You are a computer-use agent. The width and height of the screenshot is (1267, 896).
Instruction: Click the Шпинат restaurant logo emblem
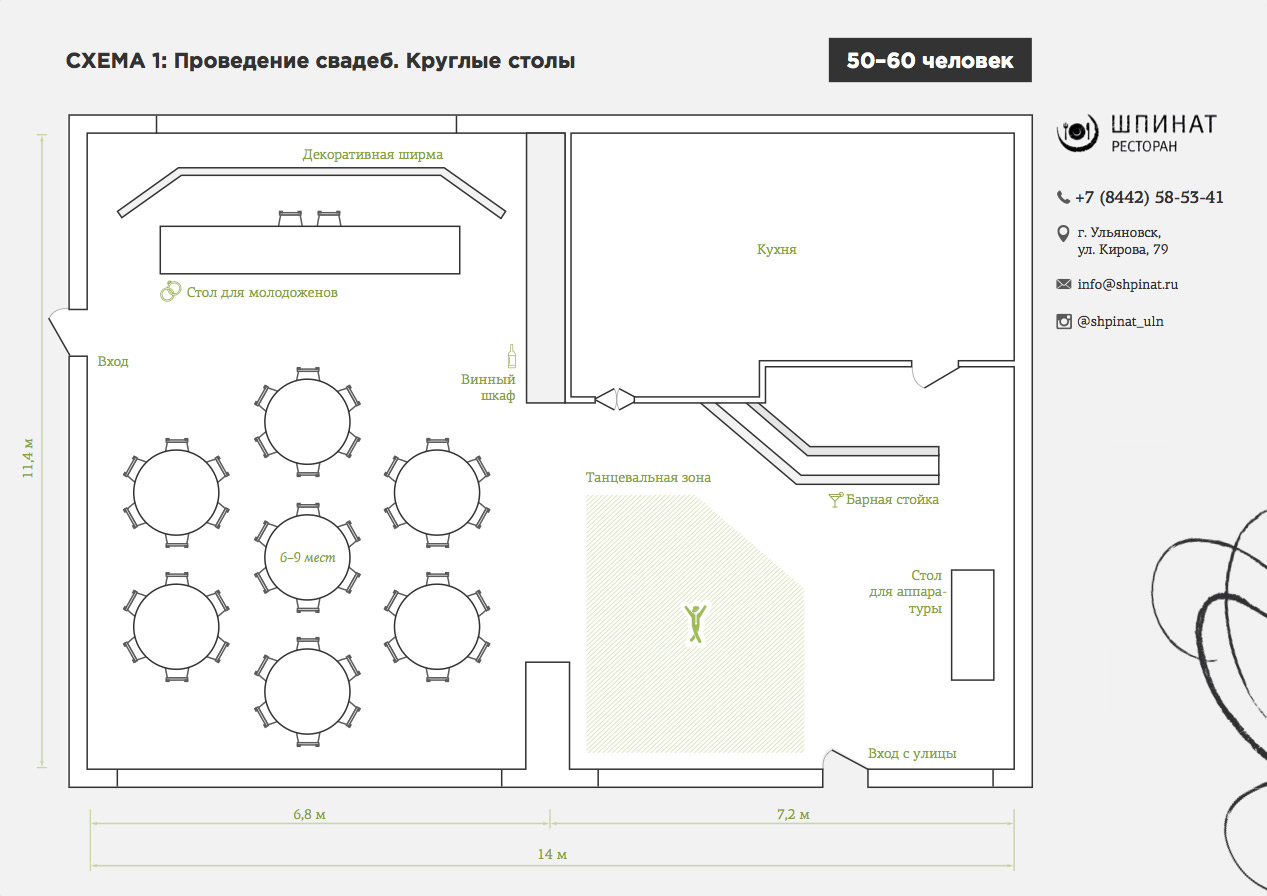click(1078, 132)
